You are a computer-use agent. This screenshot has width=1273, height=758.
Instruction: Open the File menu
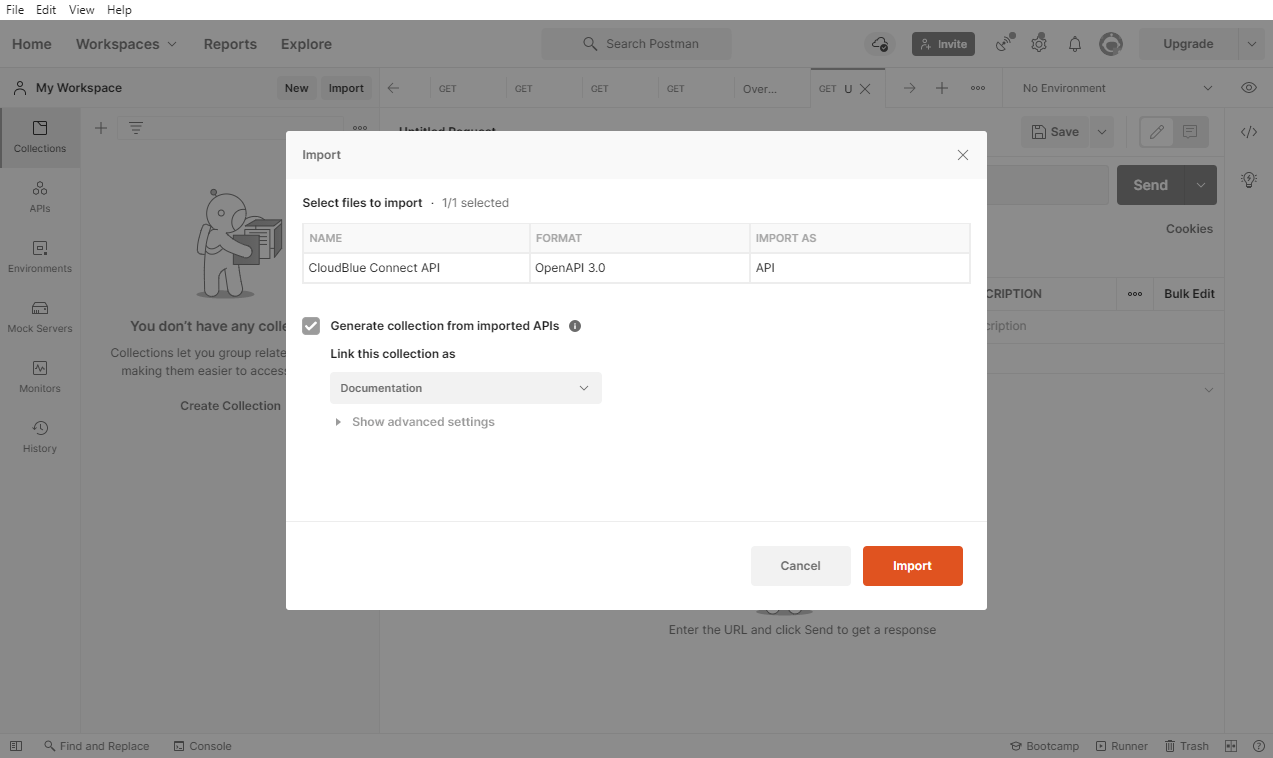(15, 10)
